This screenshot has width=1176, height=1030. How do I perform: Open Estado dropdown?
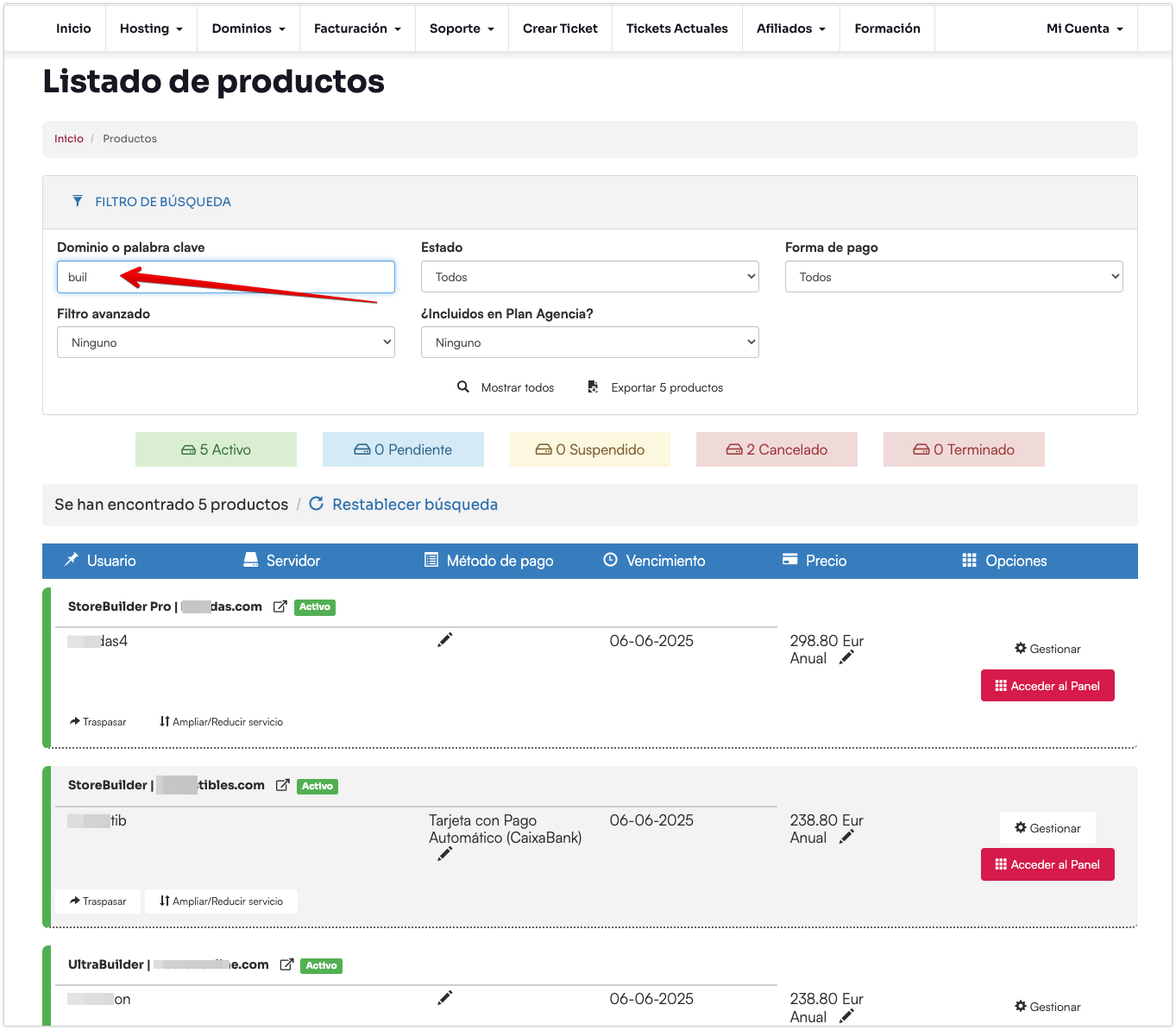(x=590, y=277)
